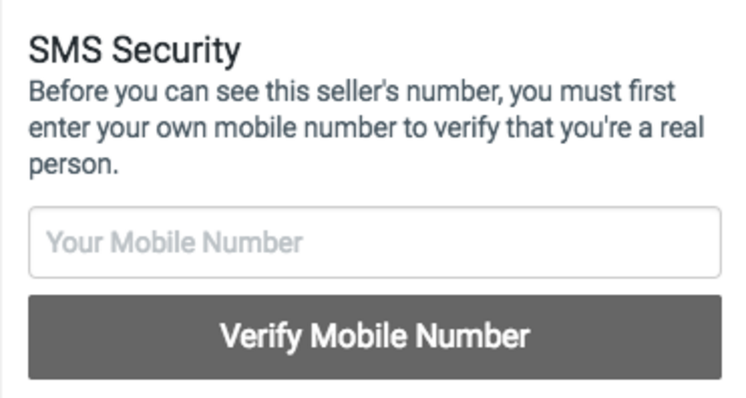
Task: Click the word "verify" in the description paragraph
Action: click(x=467, y=129)
